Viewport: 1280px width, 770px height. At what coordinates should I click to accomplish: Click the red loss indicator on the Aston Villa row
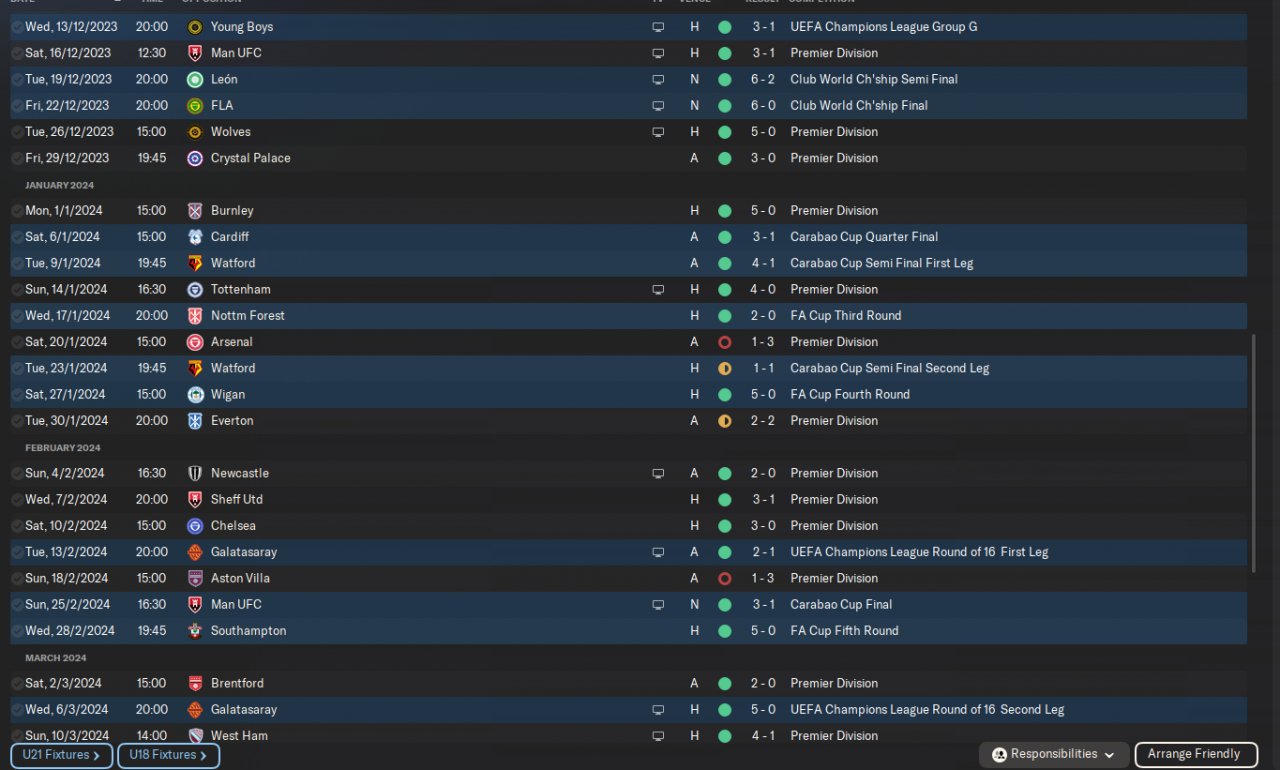tap(724, 578)
